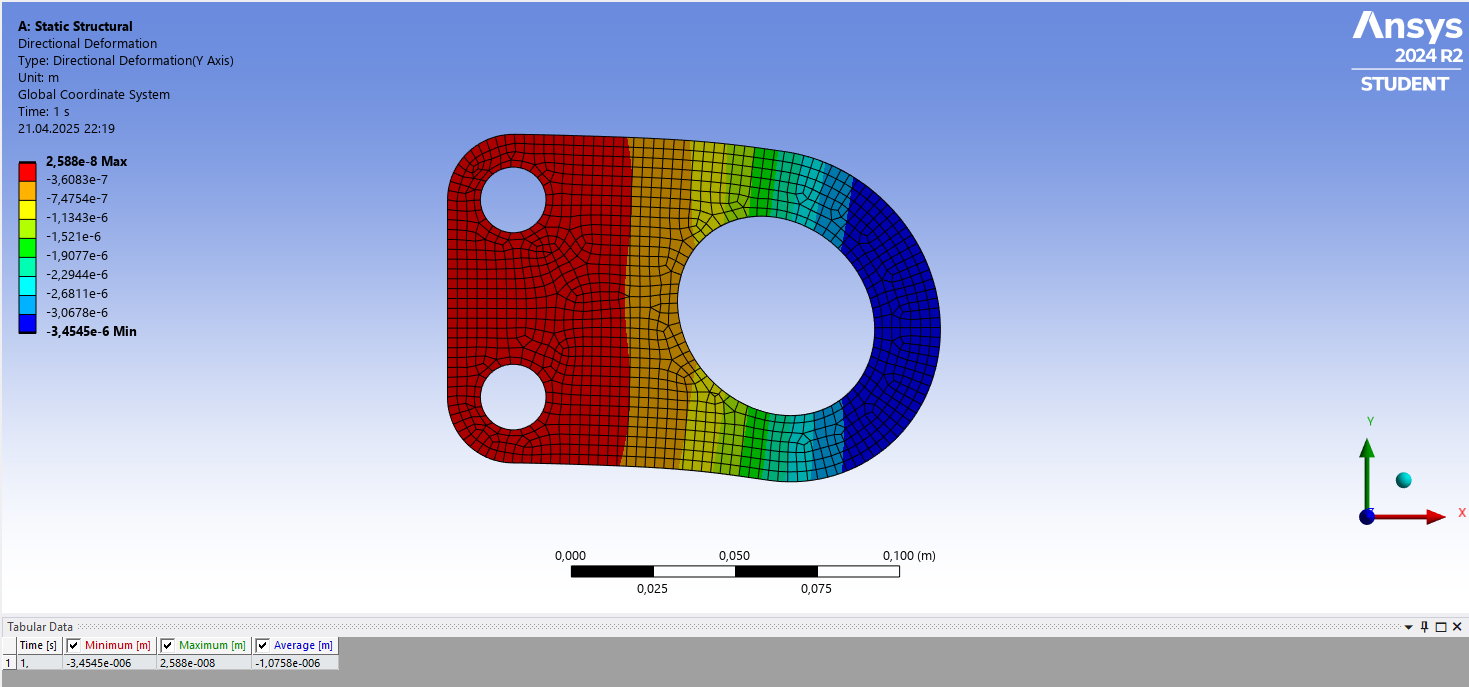Select the red legend color band
The width and height of the screenshot is (1469, 687).
[x=28, y=171]
